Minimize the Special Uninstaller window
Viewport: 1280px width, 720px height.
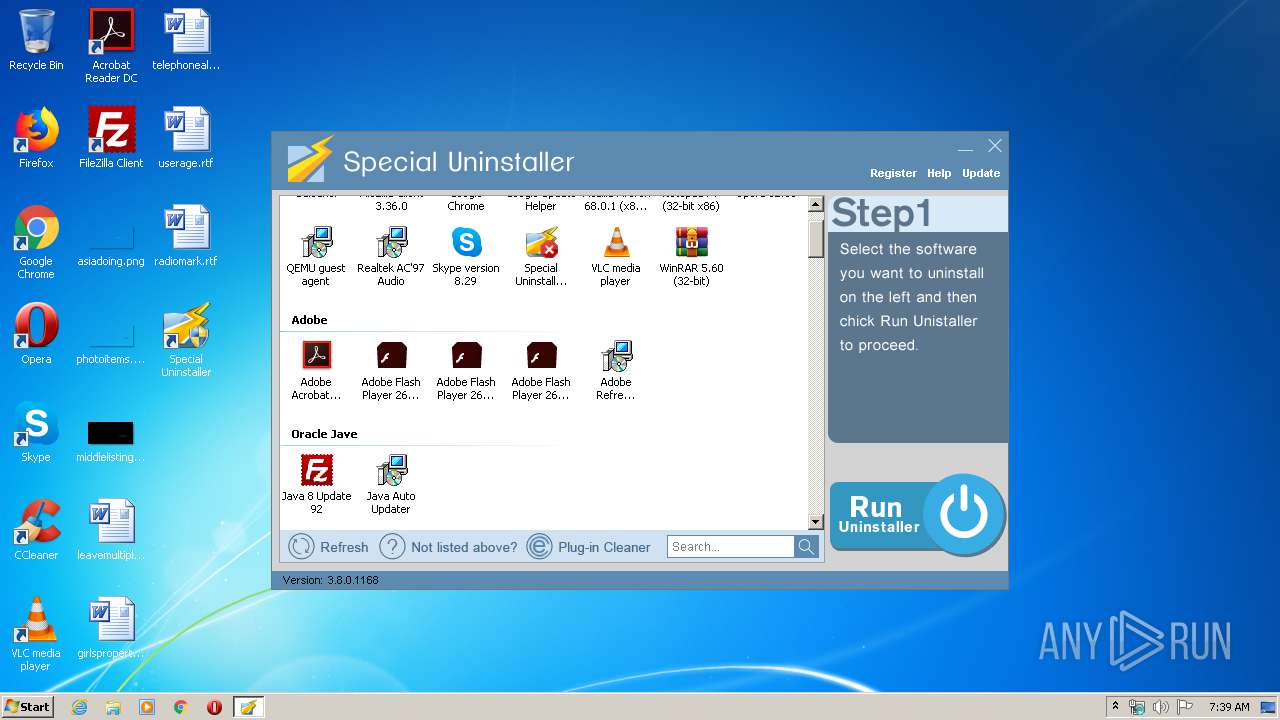[965, 147]
